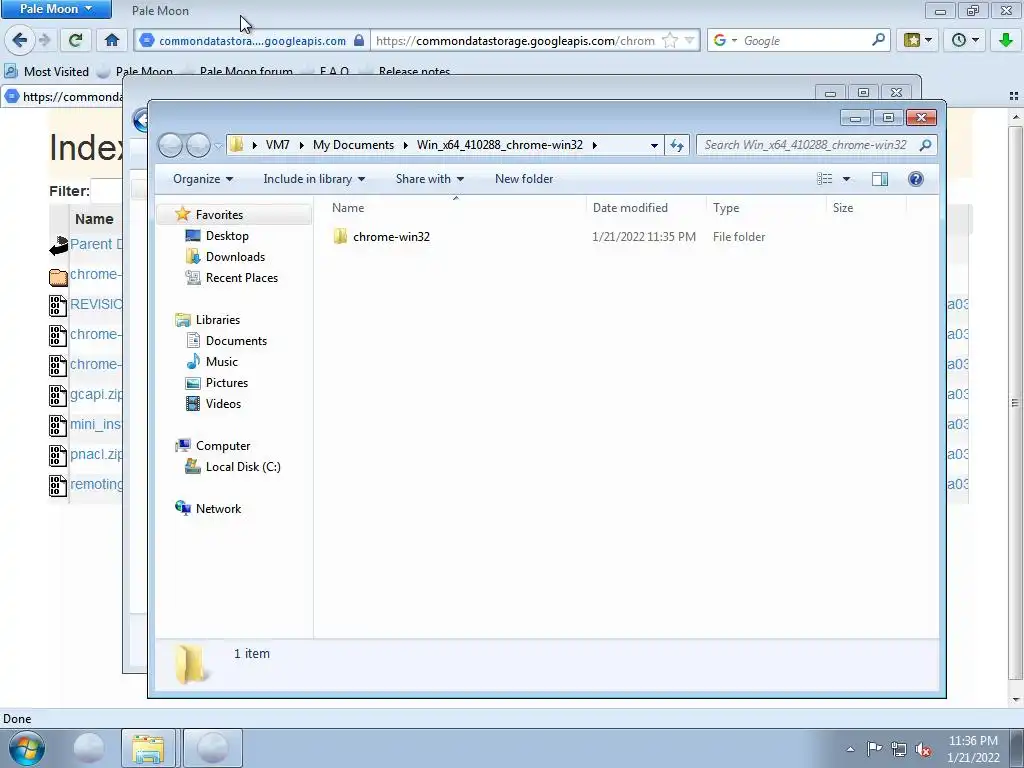
Task: Go back in Pale Moon browser
Action: point(20,40)
